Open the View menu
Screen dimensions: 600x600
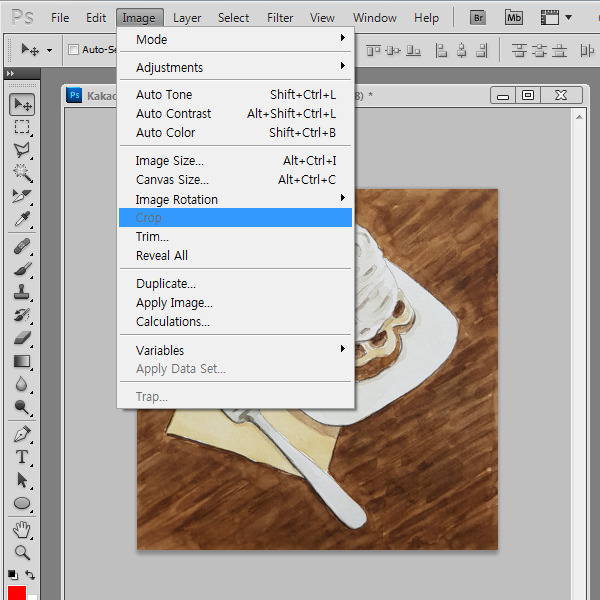[322, 18]
